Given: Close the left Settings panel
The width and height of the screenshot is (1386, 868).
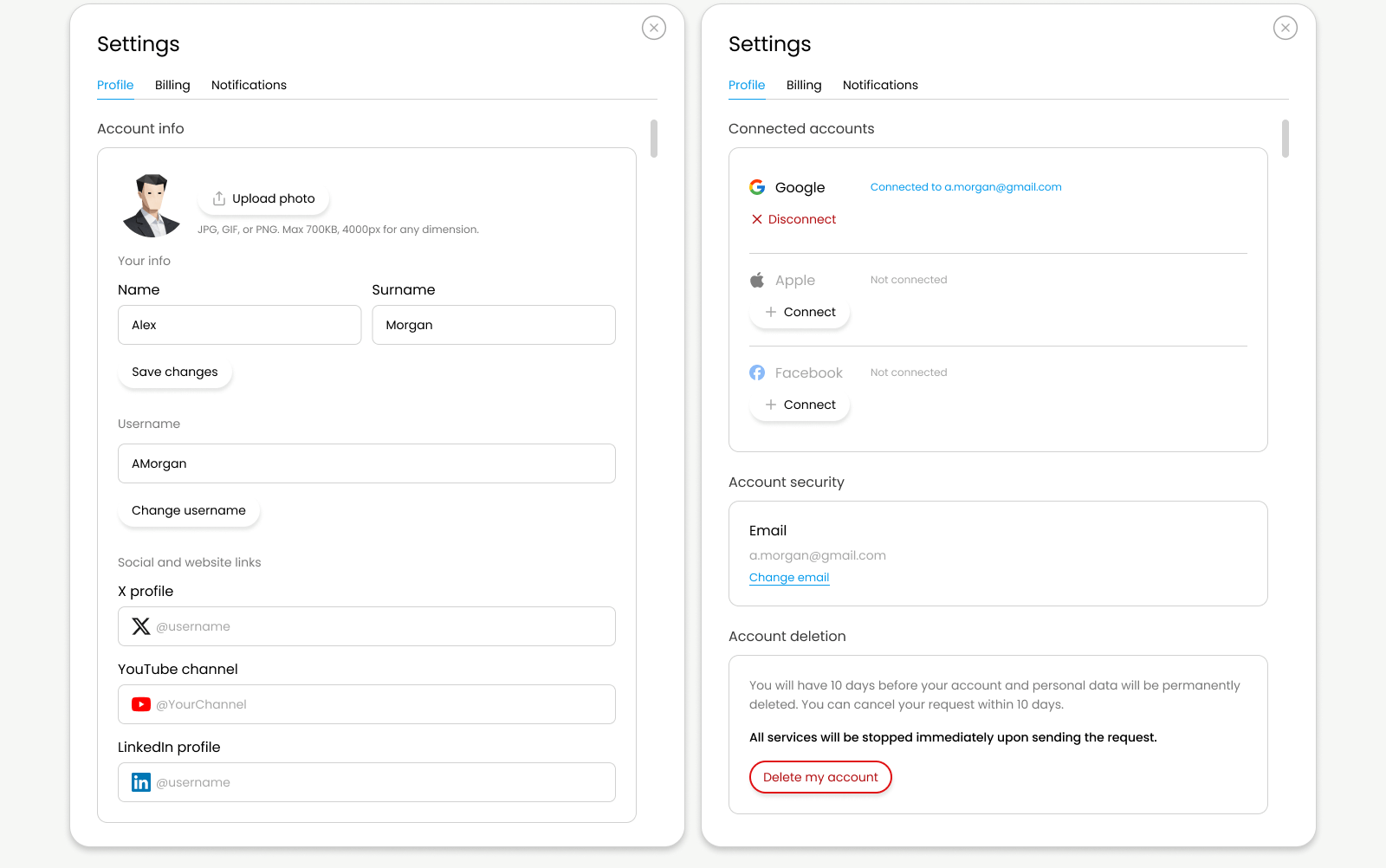Looking at the screenshot, I should coord(654,28).
